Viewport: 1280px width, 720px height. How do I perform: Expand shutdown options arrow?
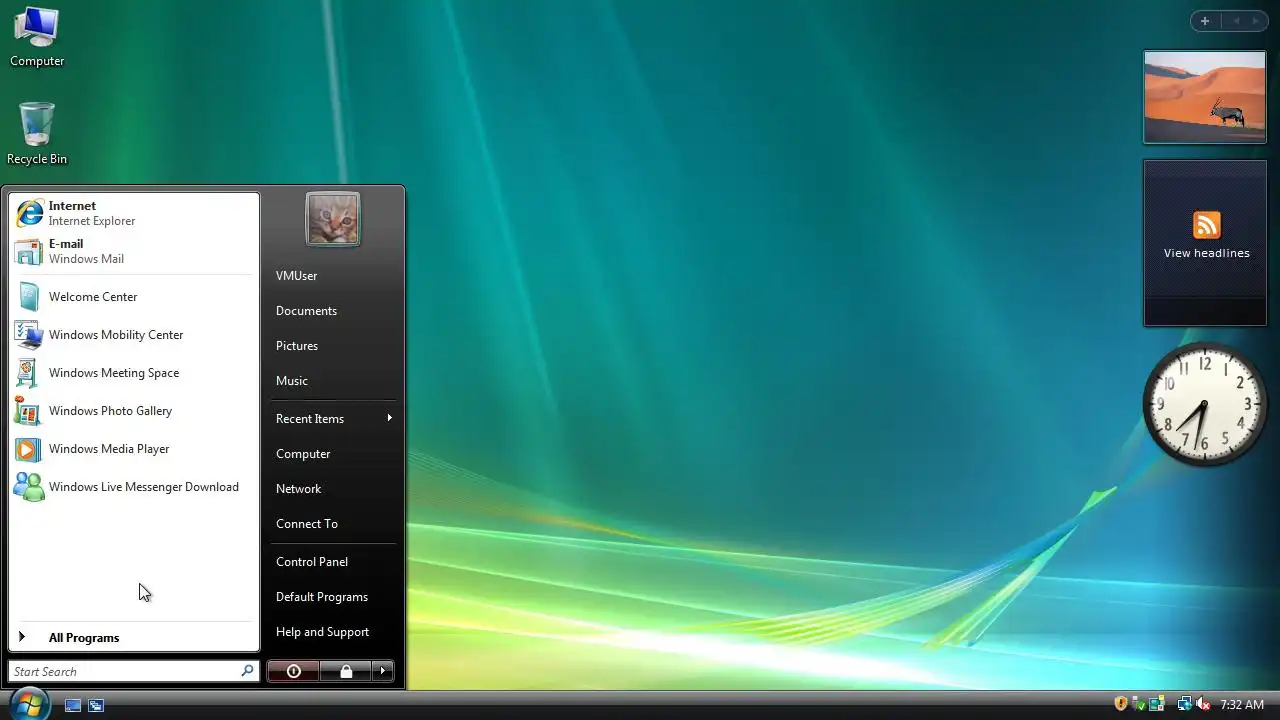[383, 671]
